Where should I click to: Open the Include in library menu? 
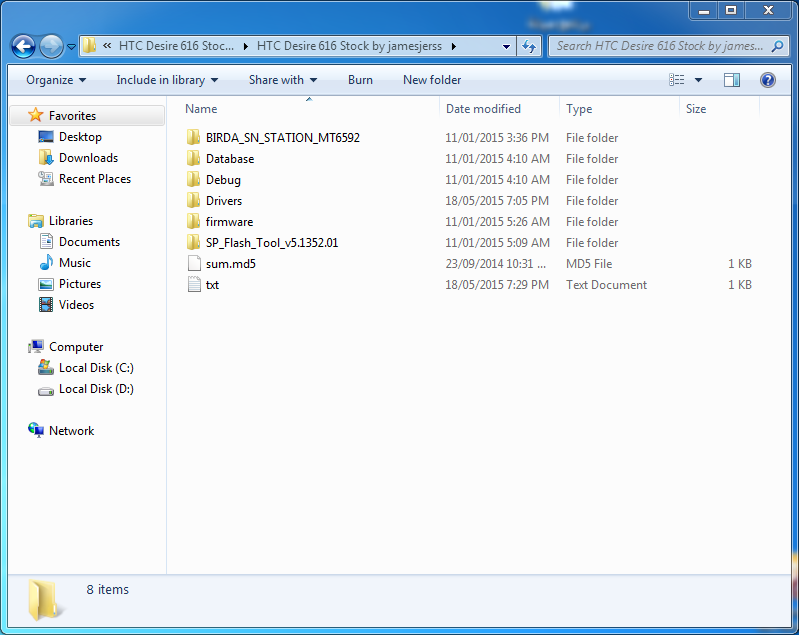click(167, 80)
